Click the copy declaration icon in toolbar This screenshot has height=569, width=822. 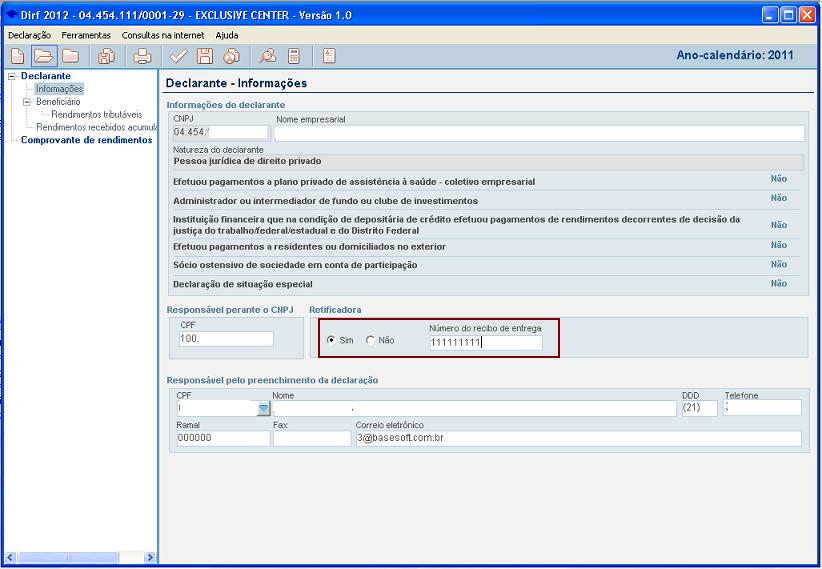point(106,56)
